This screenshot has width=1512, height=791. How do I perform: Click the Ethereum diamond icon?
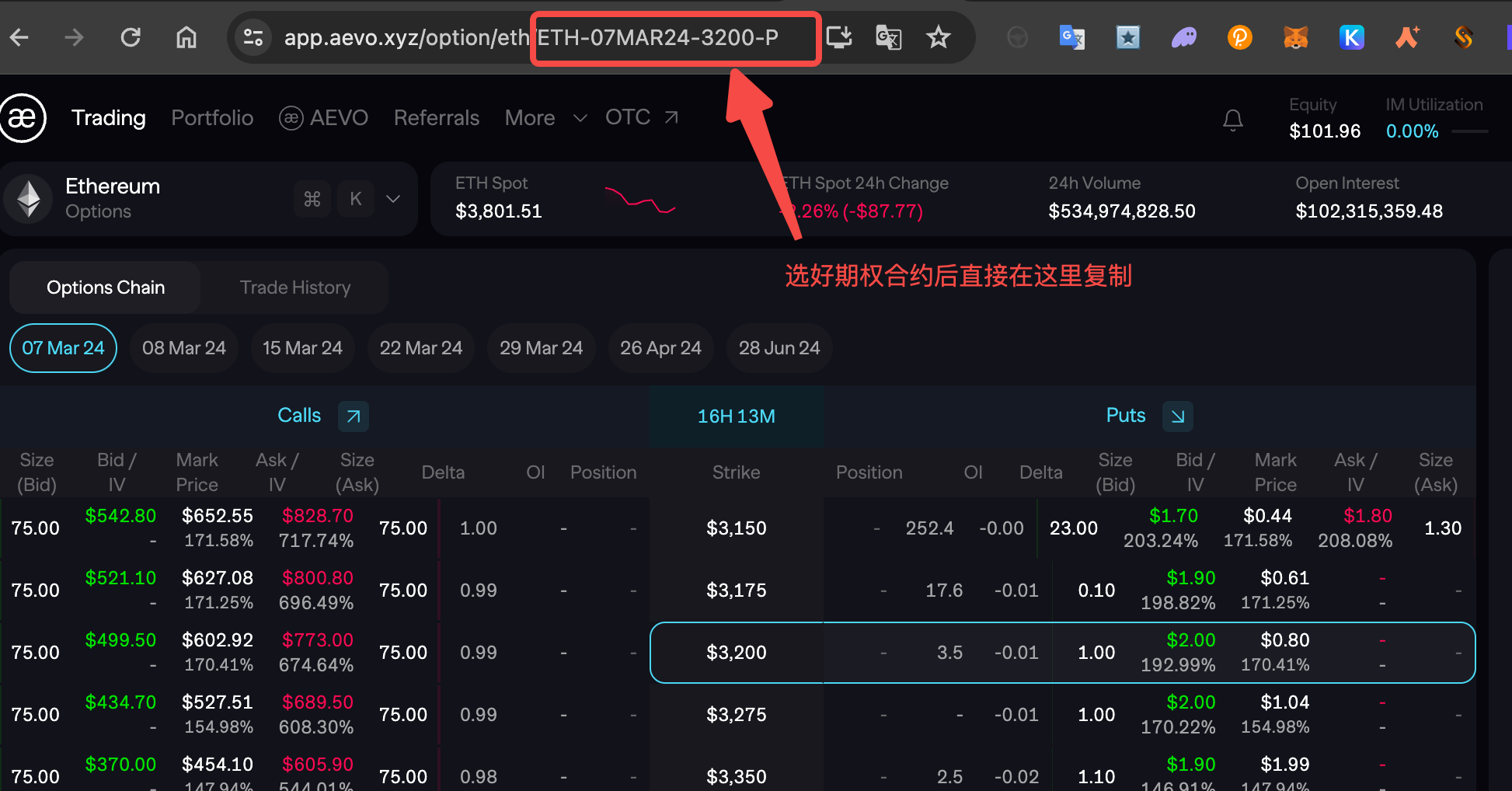click(x=29, y=199)
